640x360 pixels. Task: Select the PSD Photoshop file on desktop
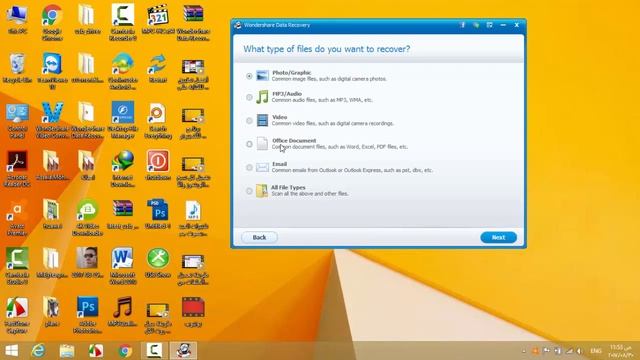(158, 214)
